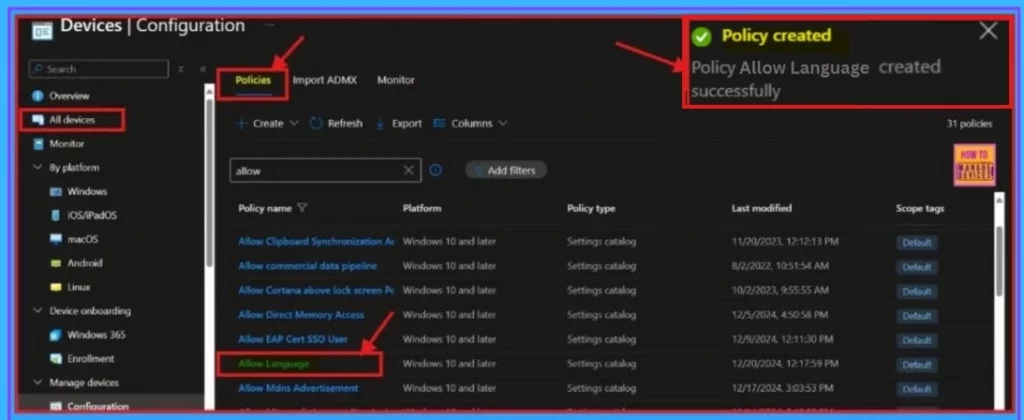Collapse the Manage devices section
Screen dimensions: 1024x420
click(37, 383)
